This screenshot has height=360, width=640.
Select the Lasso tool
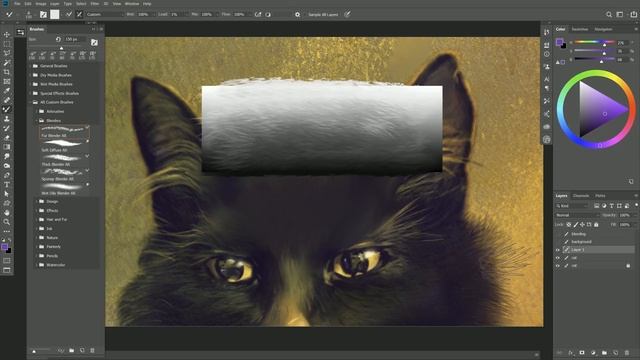click(7, 53)
